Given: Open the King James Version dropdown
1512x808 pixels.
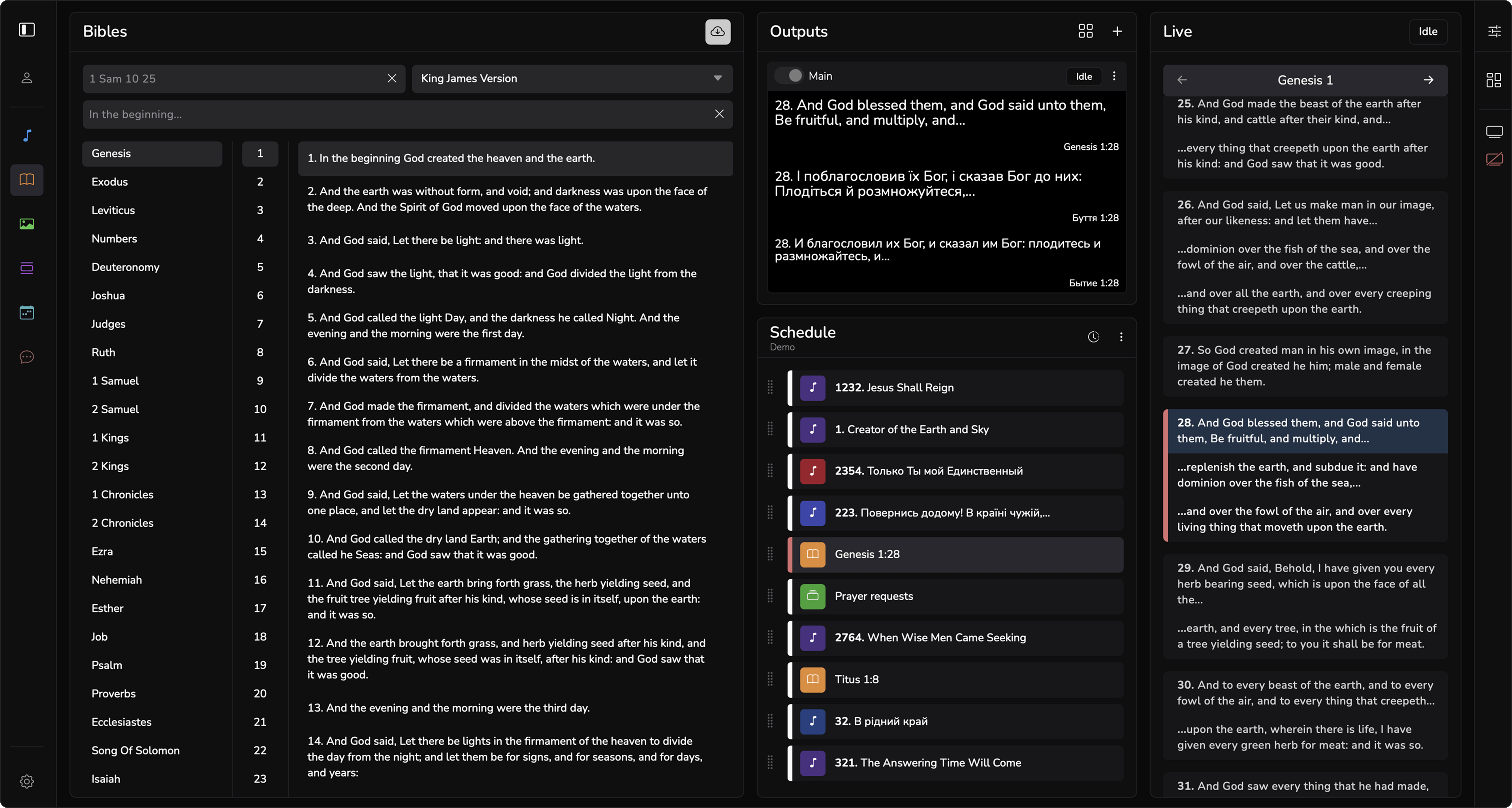Looking at the screenshot, I should pyautogui.click(x=572, y=79).
